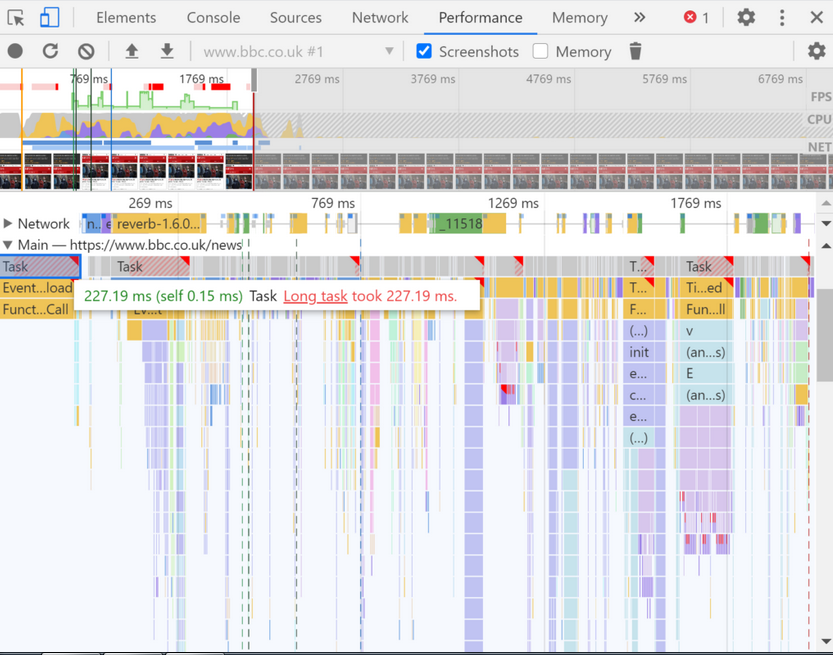This screenshot has height=655, width=833.
Task: Open capture settings gear in Performance toolbar
Action: [x=817, y=51]
